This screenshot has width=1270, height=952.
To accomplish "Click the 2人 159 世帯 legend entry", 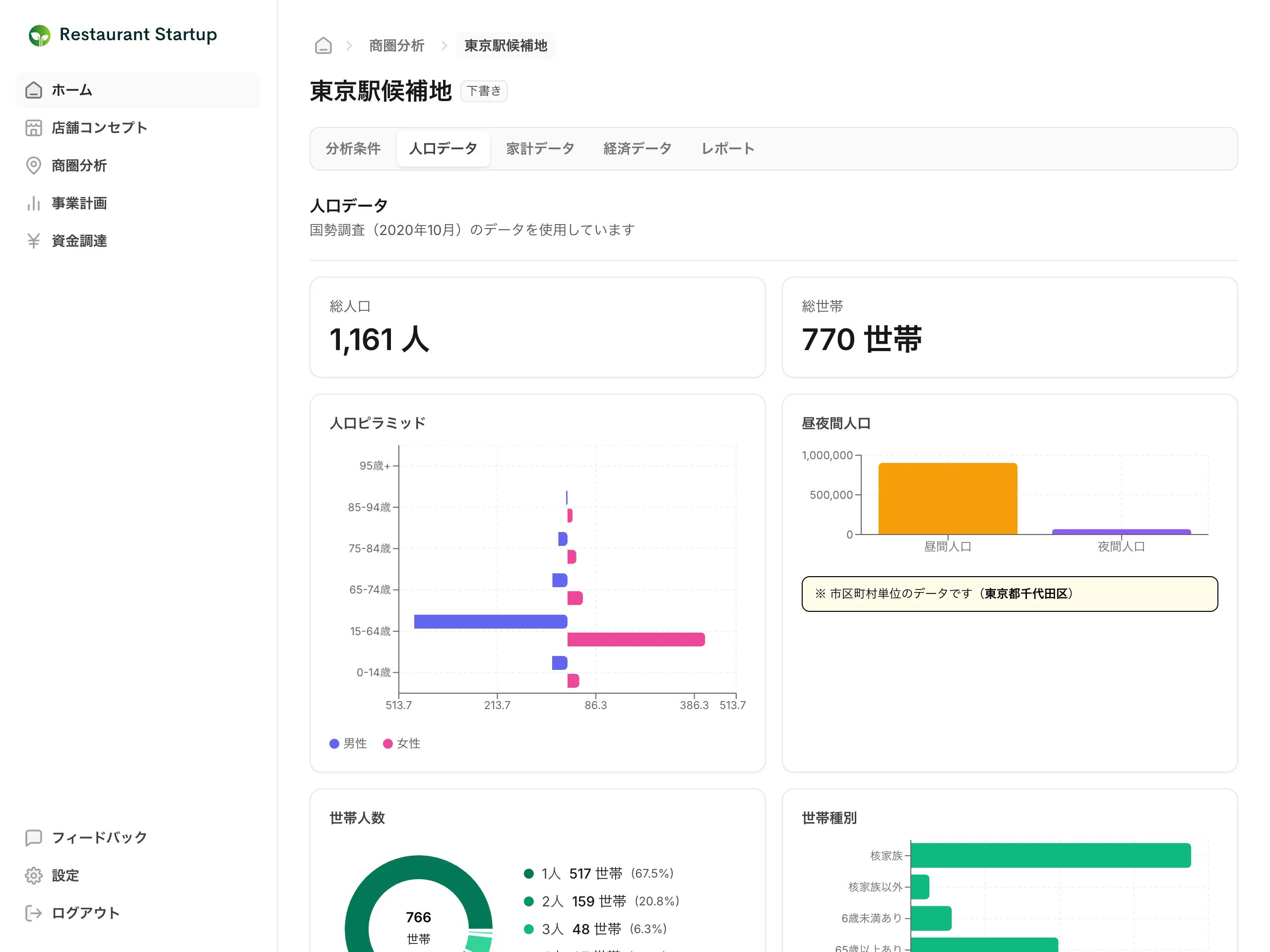I will (602, 901).
